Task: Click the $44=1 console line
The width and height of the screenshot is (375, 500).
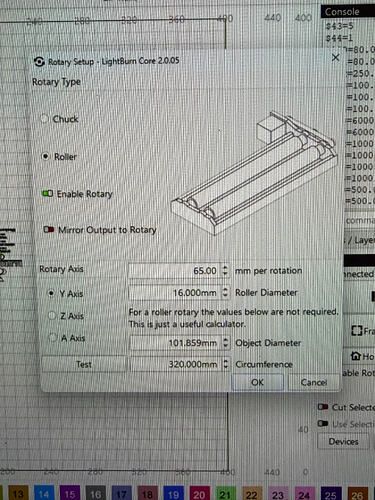Action: tap(340, 38)
